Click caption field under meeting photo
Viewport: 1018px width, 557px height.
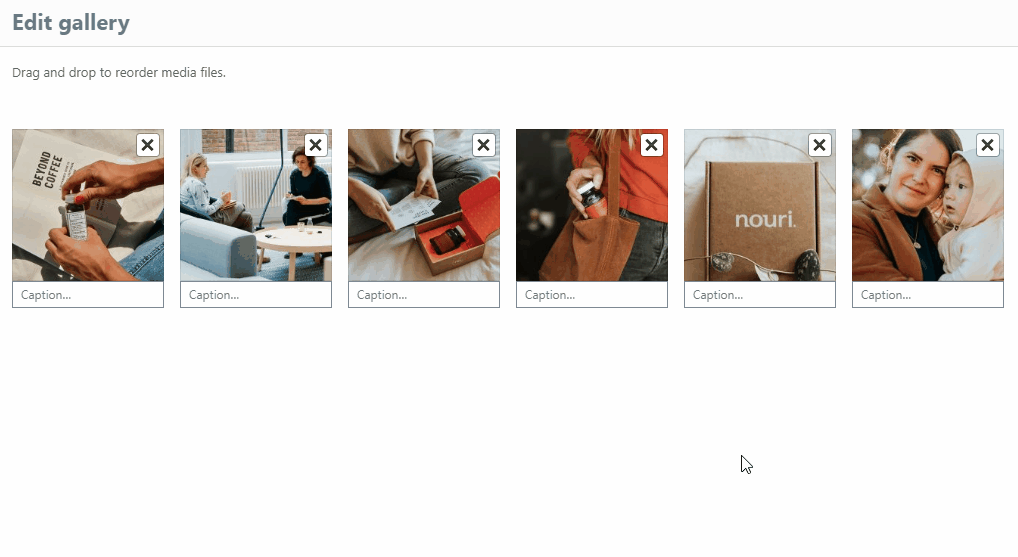tap(256, 295)
